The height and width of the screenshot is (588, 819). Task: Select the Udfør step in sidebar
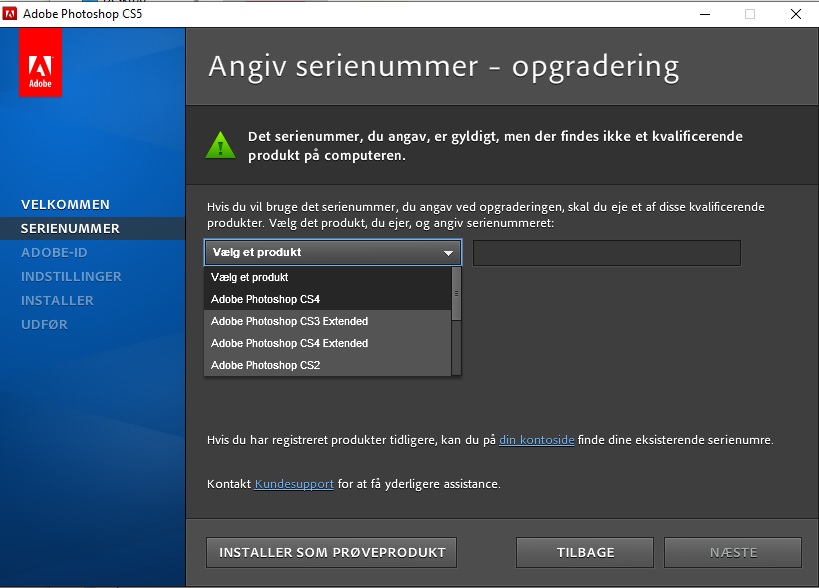tap(44, 325)
